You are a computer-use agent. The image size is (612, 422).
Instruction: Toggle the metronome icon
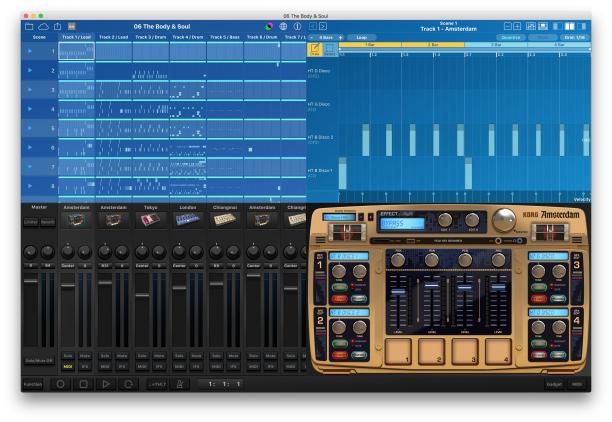coord(180,384)
